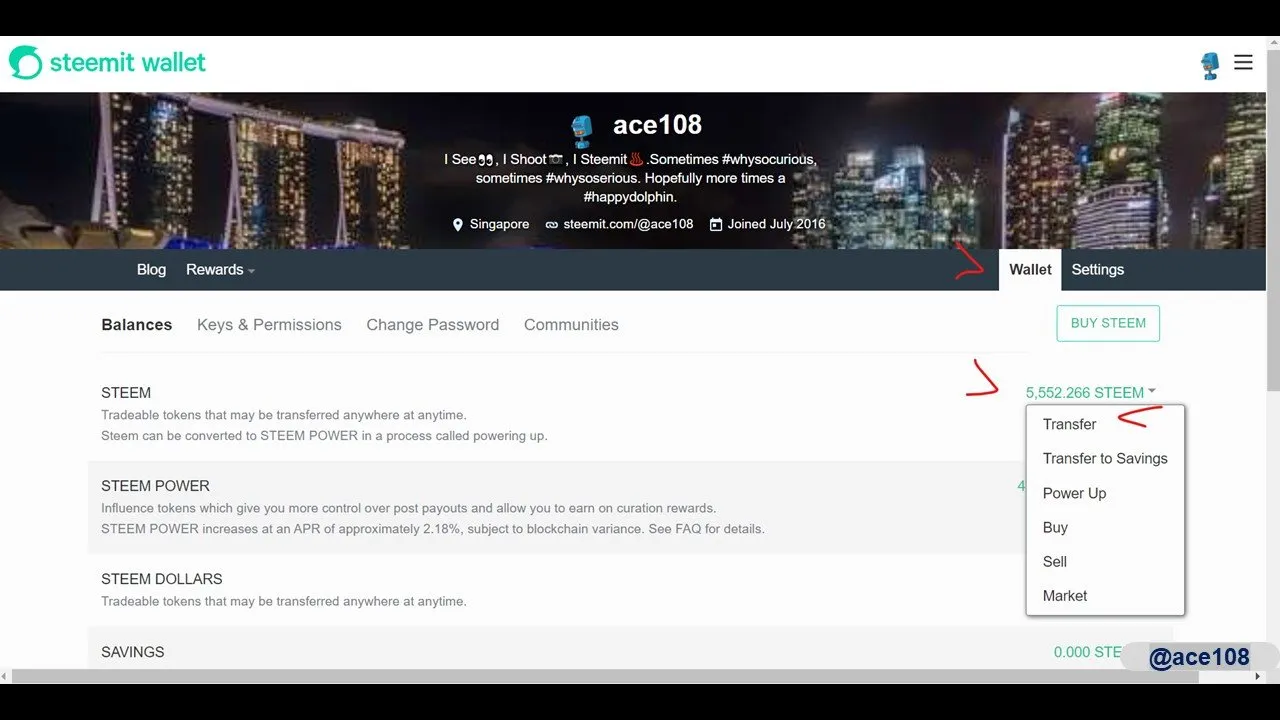Image resolution: width=1280 pixels, height=720 pixels.
Task: Toggle the 5,552.266 STEEM balance dropdown
Action: click(x=1091, y=393)
